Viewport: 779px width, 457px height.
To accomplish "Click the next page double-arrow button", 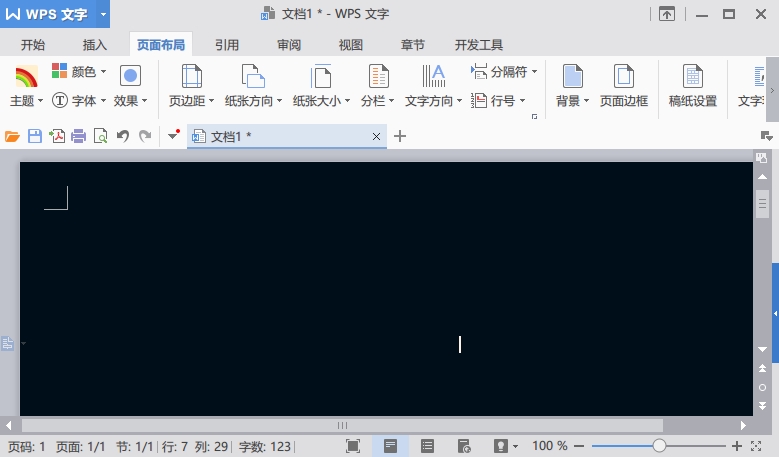I will (x=762, y=406).
